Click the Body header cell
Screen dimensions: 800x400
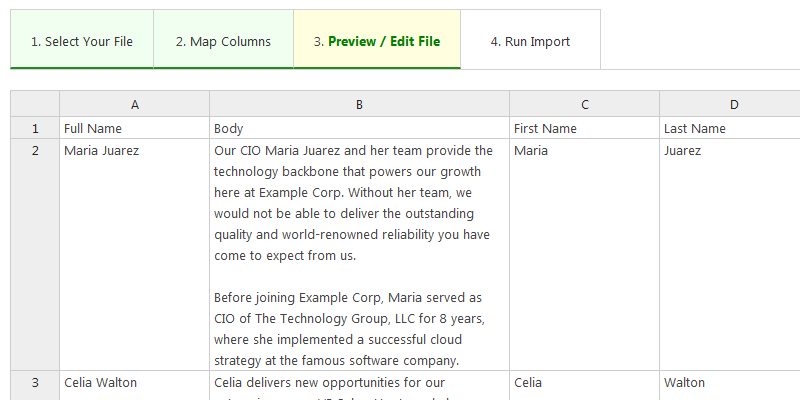tap(359, 128)
